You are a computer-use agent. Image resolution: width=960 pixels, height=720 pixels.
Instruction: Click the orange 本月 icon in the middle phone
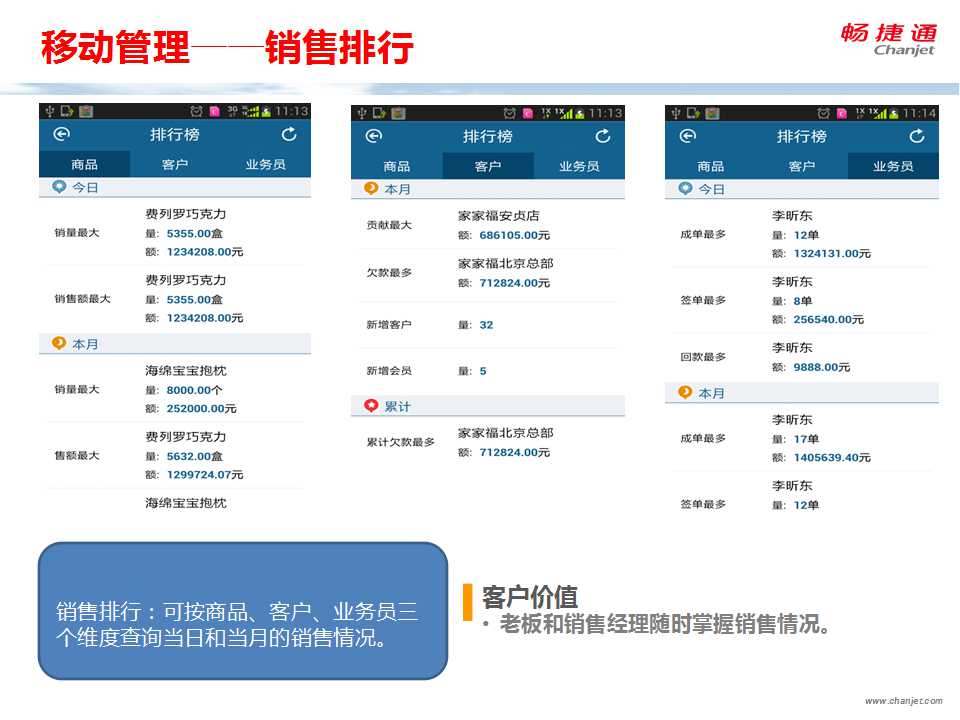pos(371,188)
